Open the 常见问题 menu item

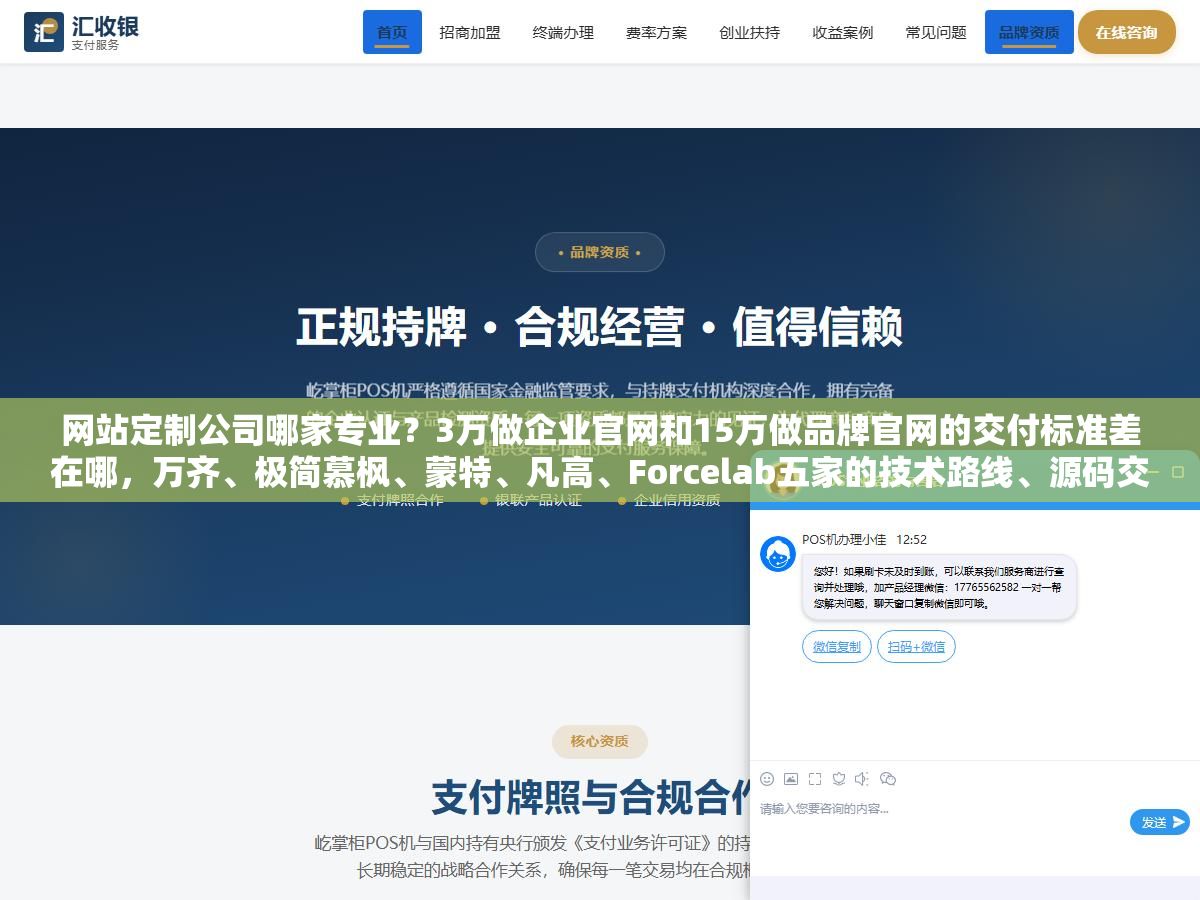[x=936, y=32]
